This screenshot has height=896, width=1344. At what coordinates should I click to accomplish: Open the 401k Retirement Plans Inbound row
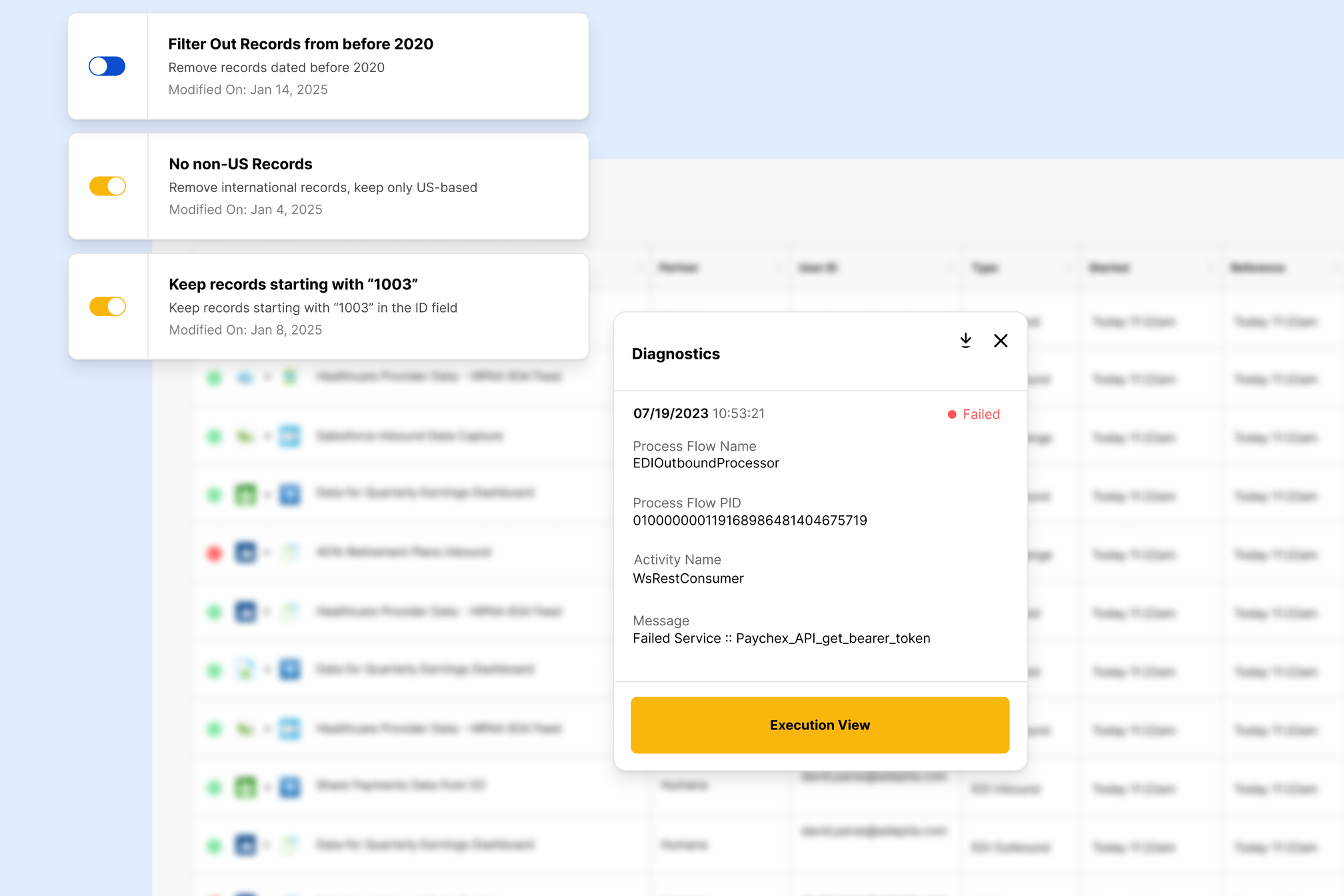coord(403,552)
